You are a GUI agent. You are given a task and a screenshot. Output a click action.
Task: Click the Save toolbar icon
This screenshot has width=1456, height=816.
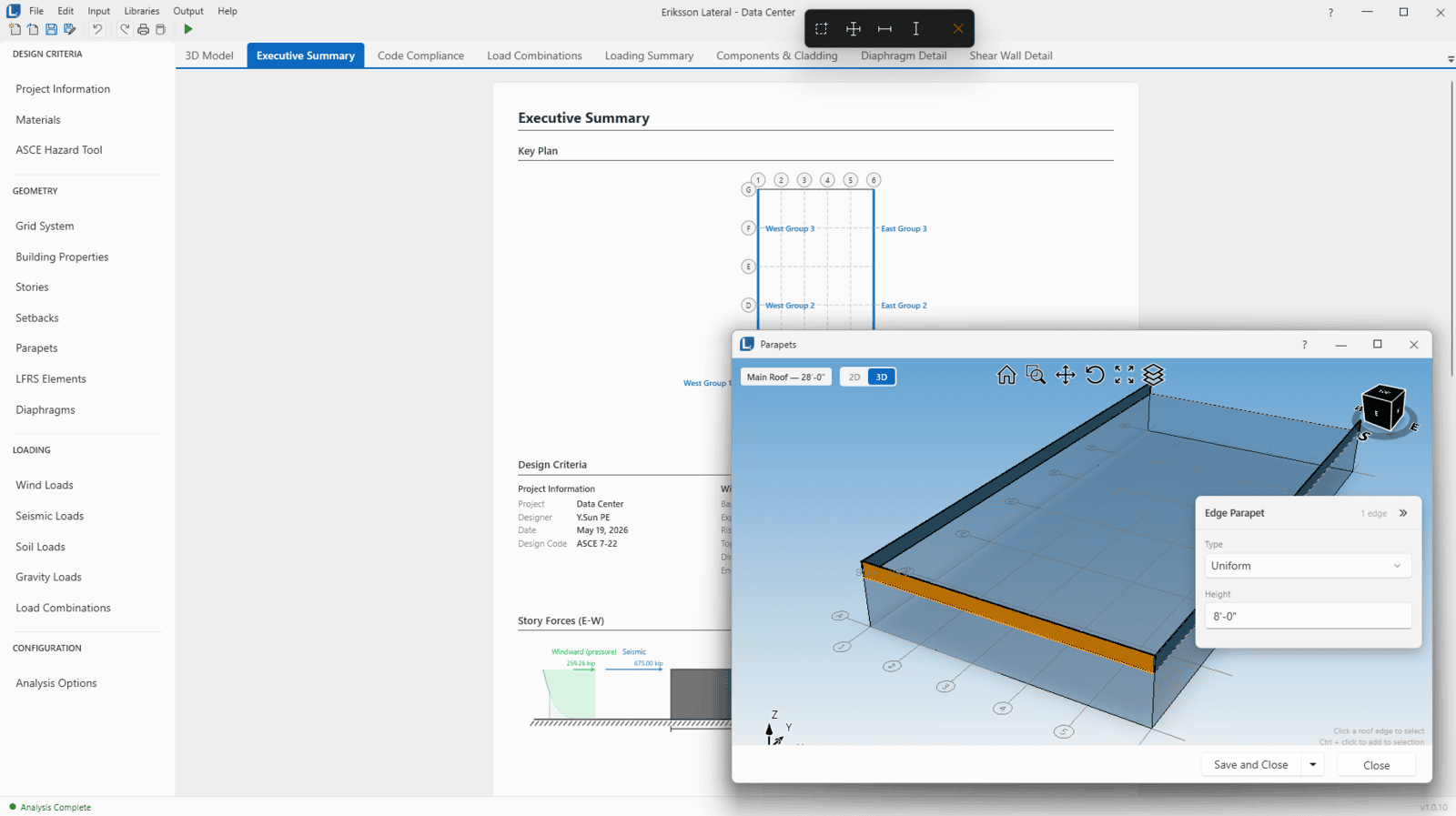51,29
